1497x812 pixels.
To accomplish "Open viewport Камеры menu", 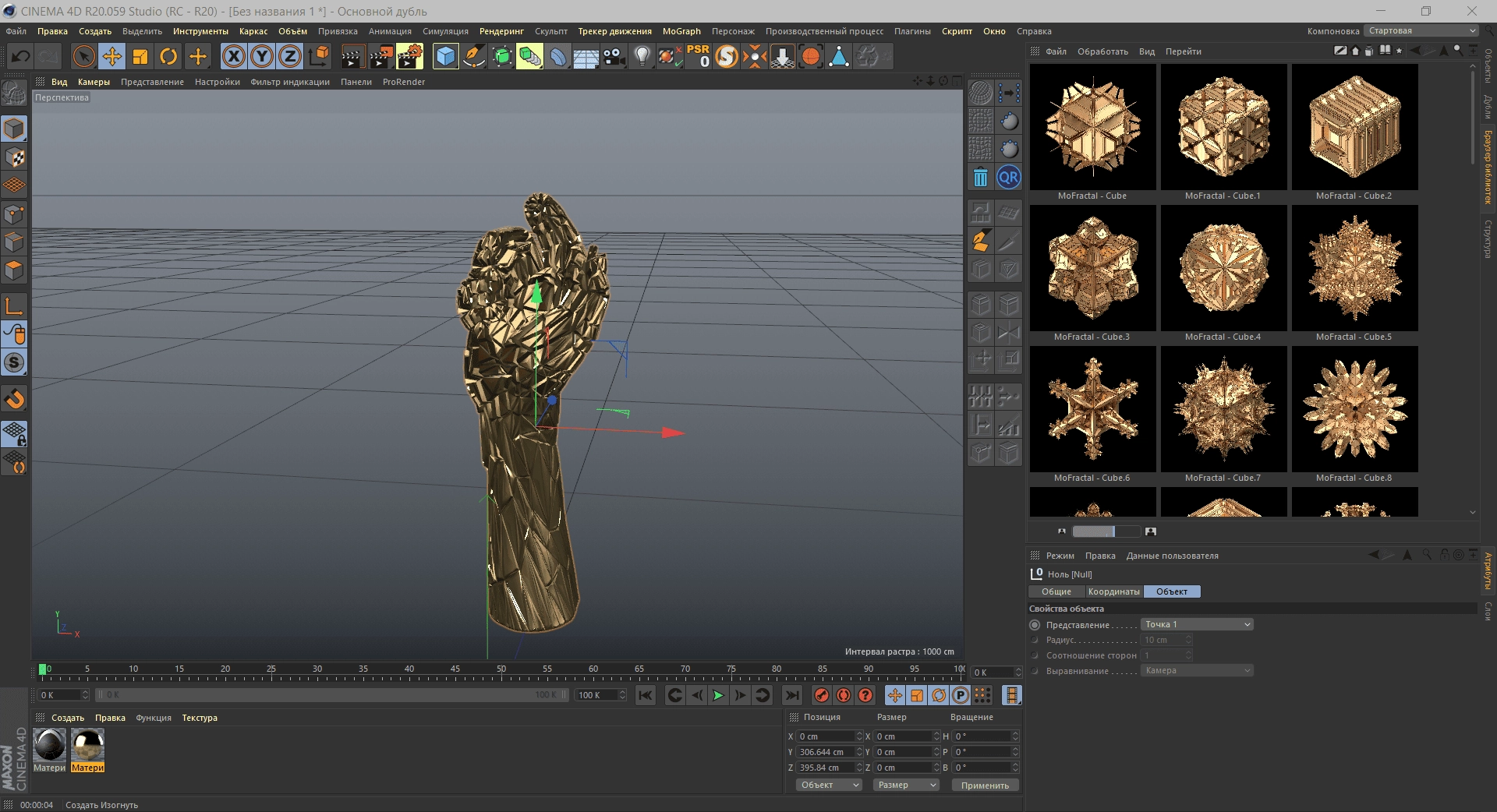I will pyautogui.click(x=94, y=82).
